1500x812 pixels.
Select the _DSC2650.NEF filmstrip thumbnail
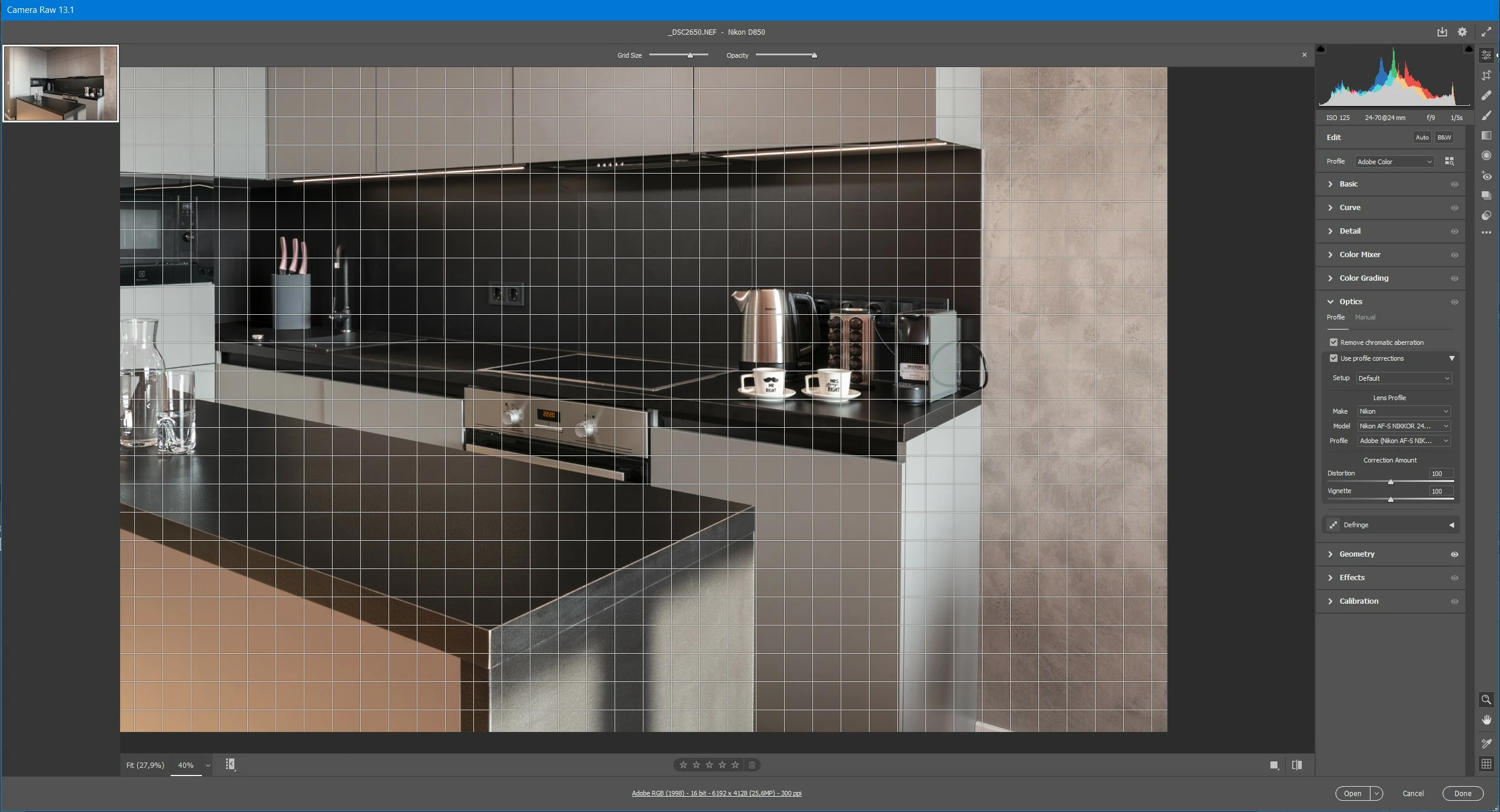tap(61, 84)
